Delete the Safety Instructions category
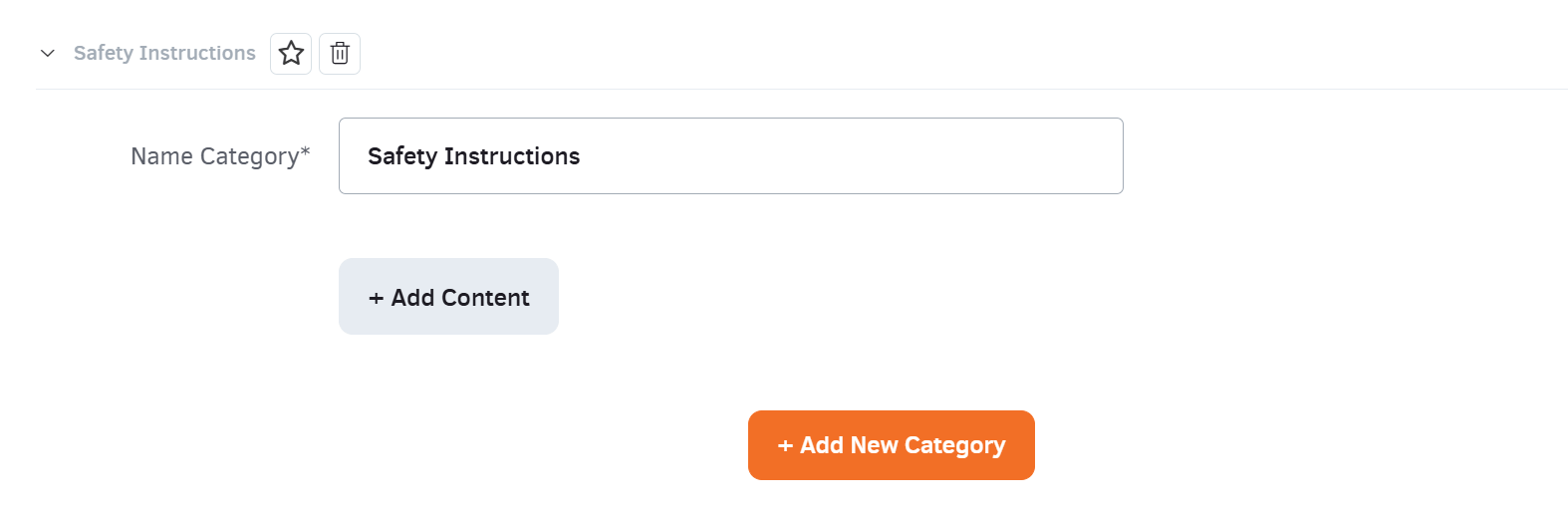 click(340, 53)
